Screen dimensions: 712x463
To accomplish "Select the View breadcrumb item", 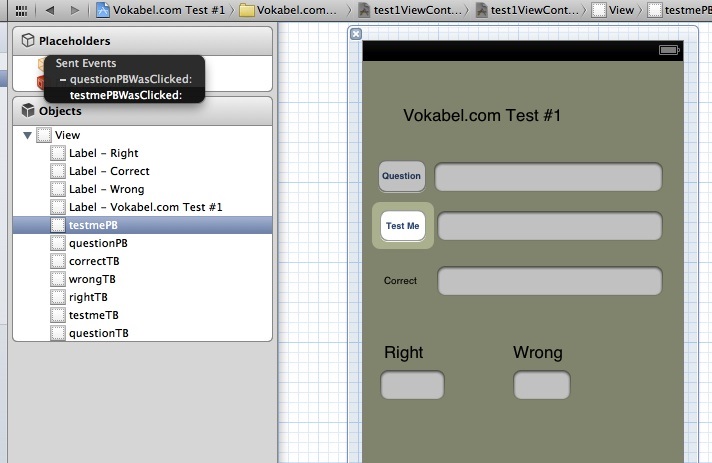I will pyautogui.click(x=613, y=10).
